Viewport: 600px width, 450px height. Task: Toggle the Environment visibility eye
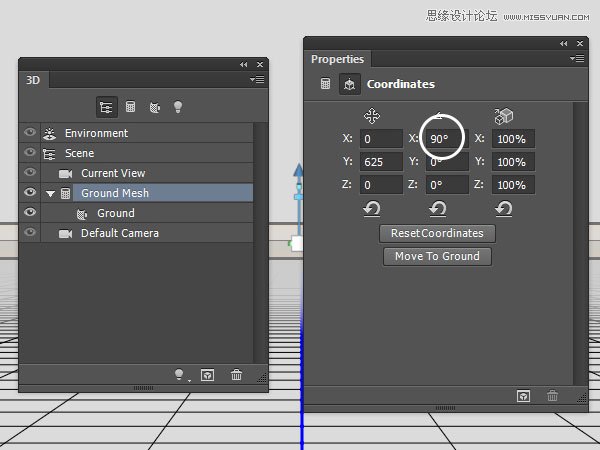pos(30,133)
